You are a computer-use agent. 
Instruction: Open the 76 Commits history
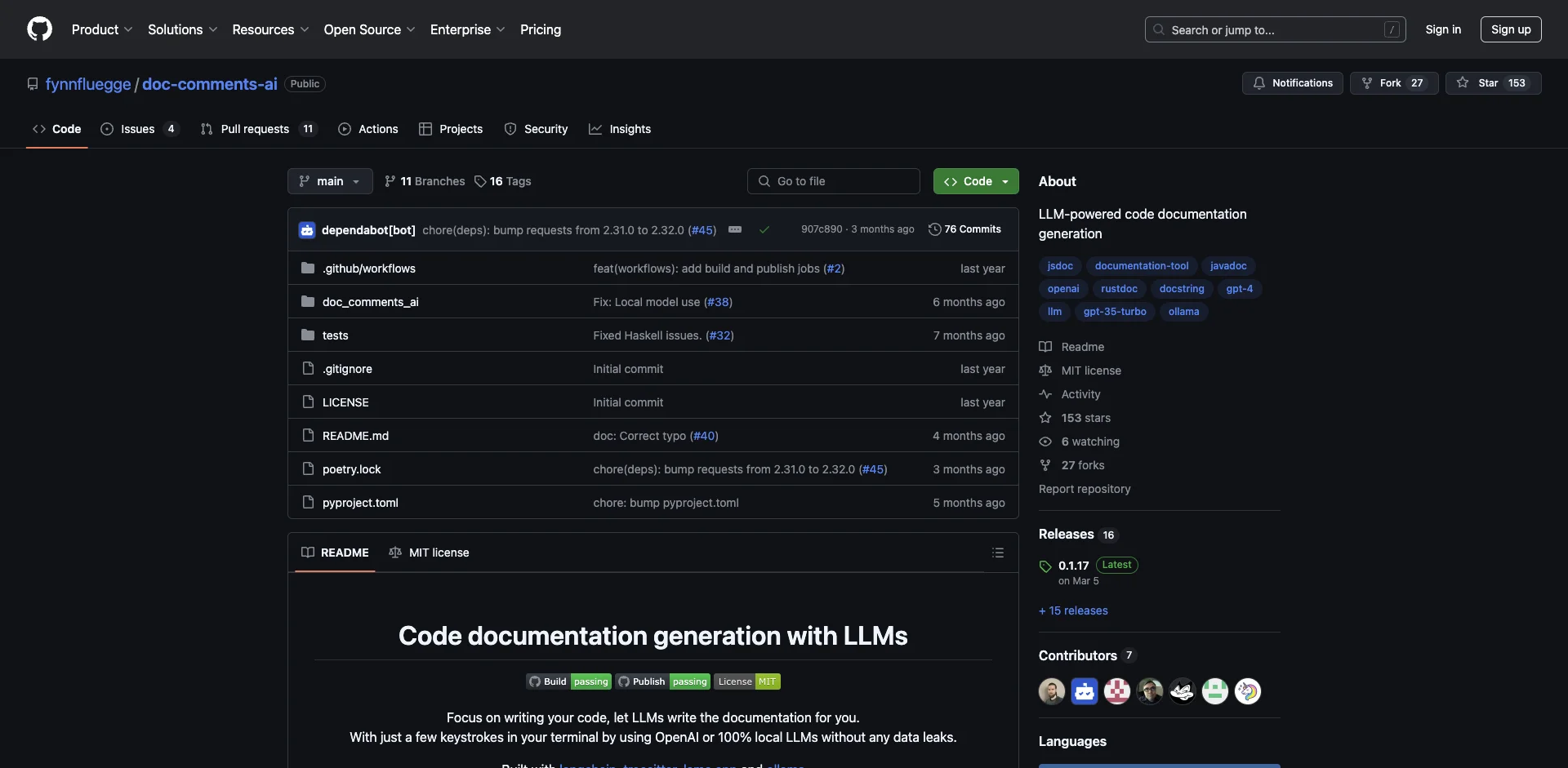(964, 229)
